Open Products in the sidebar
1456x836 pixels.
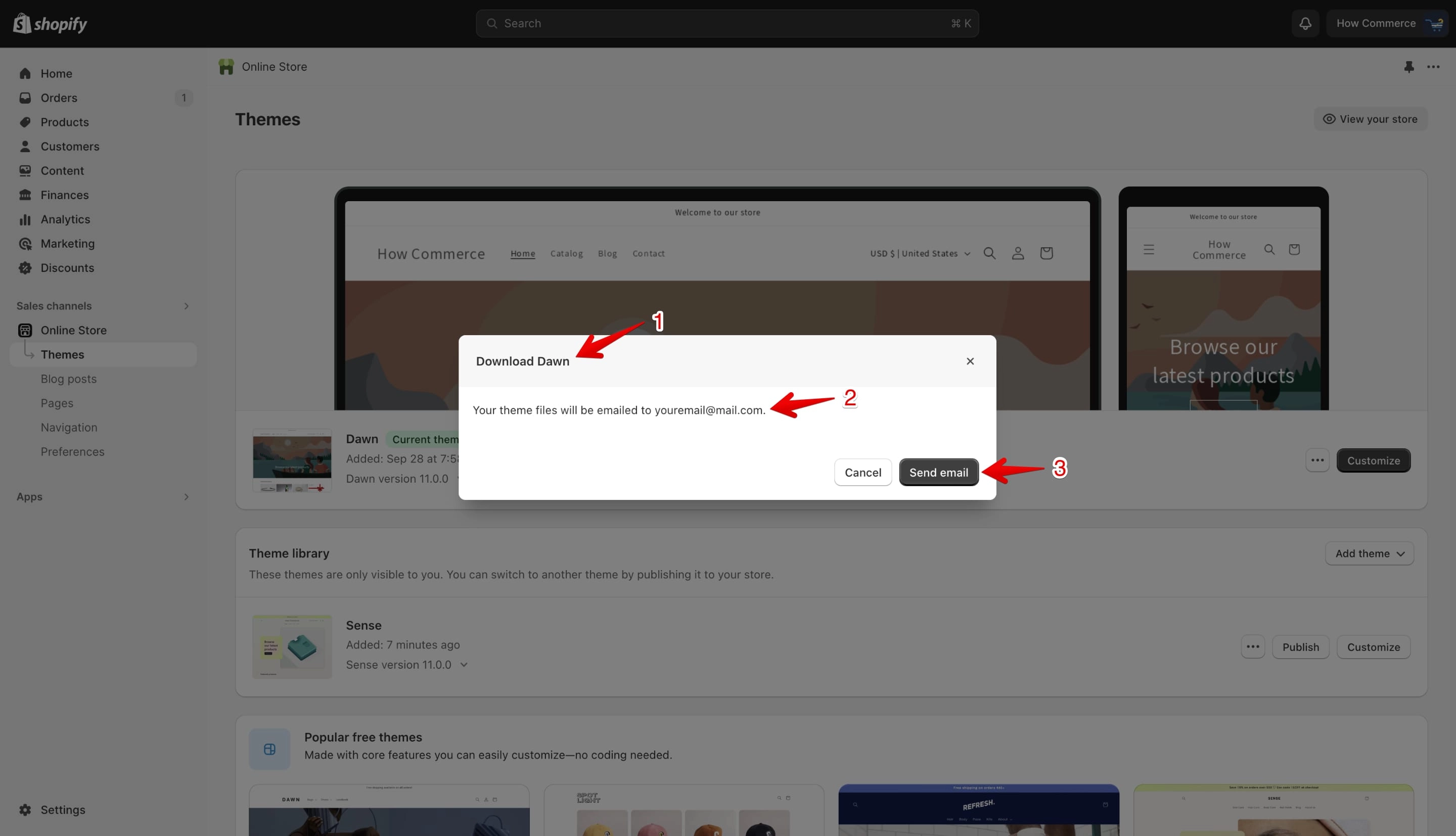[103, 122]
